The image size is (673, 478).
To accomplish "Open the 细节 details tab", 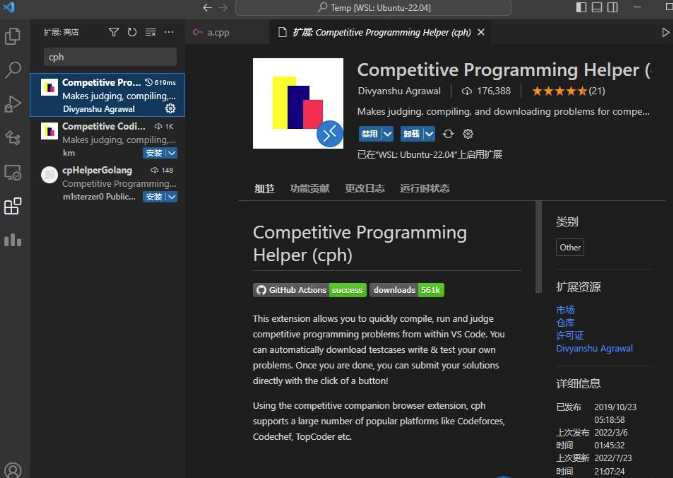I will click(x=264, y=188).
